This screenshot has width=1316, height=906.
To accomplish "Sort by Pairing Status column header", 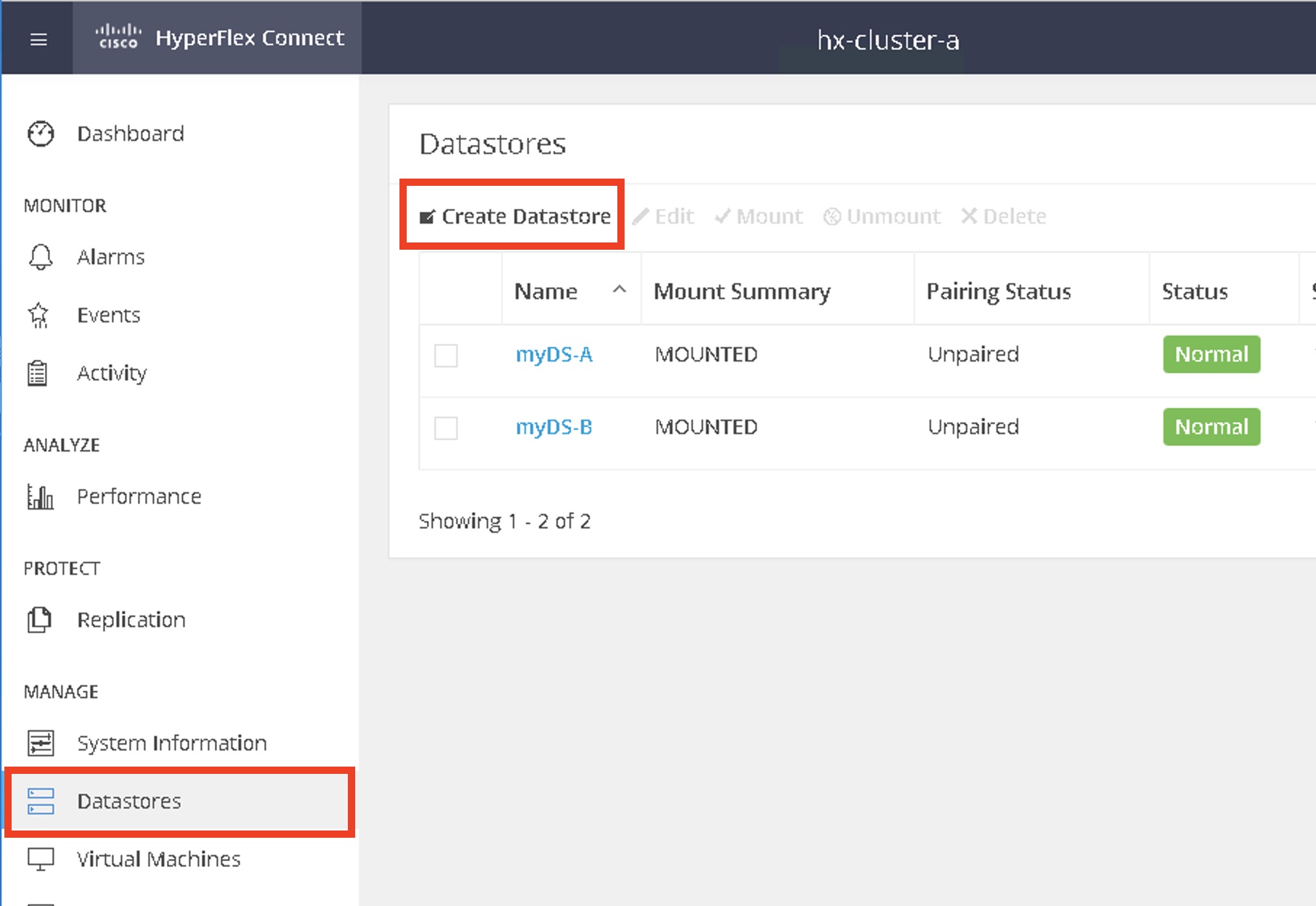I will click(x=999, y=291).
